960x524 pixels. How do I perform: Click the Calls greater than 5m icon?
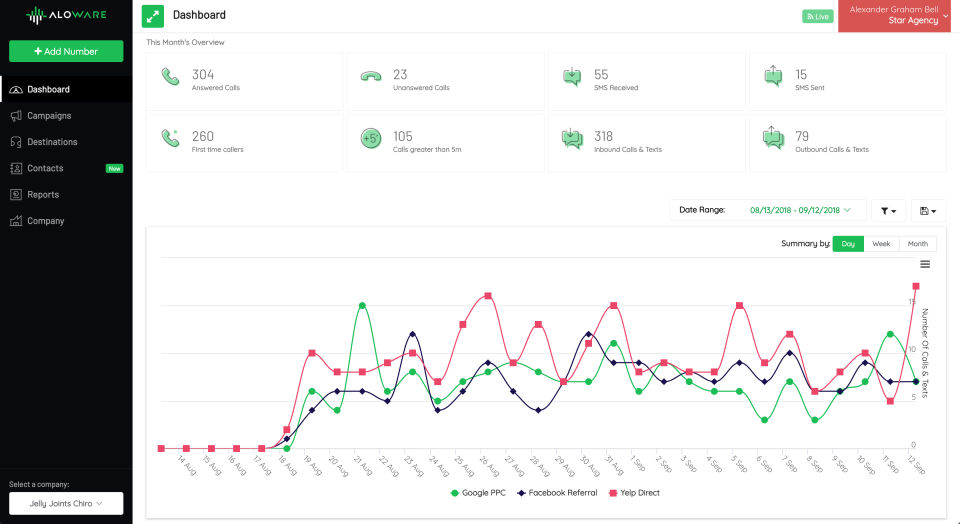371,141
